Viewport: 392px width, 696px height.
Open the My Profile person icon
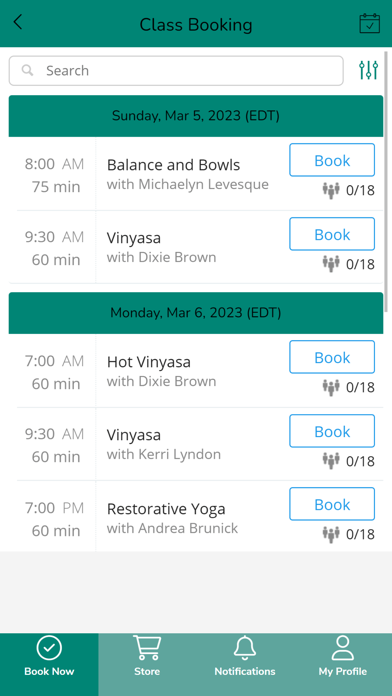click(x=343, y=648)
